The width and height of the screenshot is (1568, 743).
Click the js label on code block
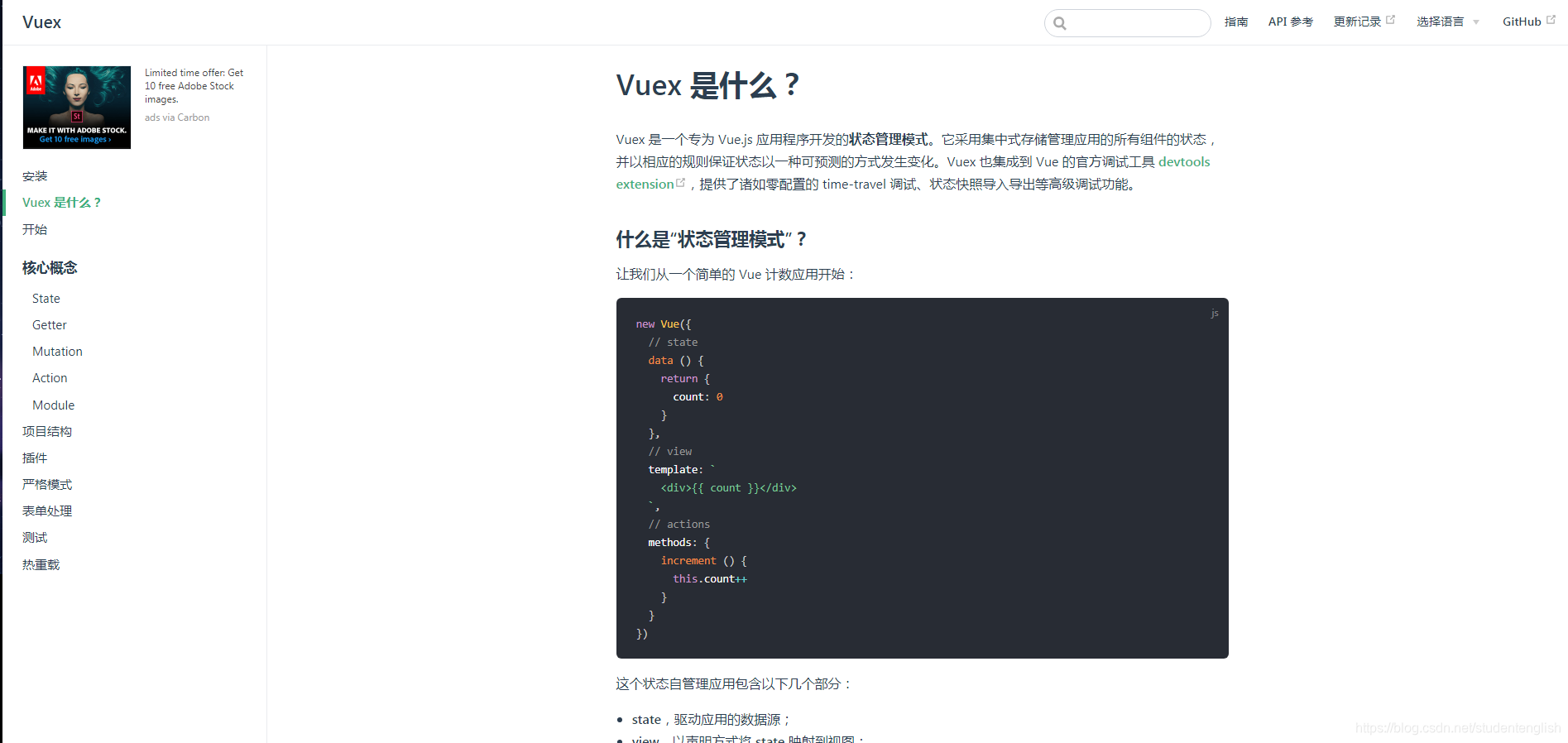(1215, 314)
